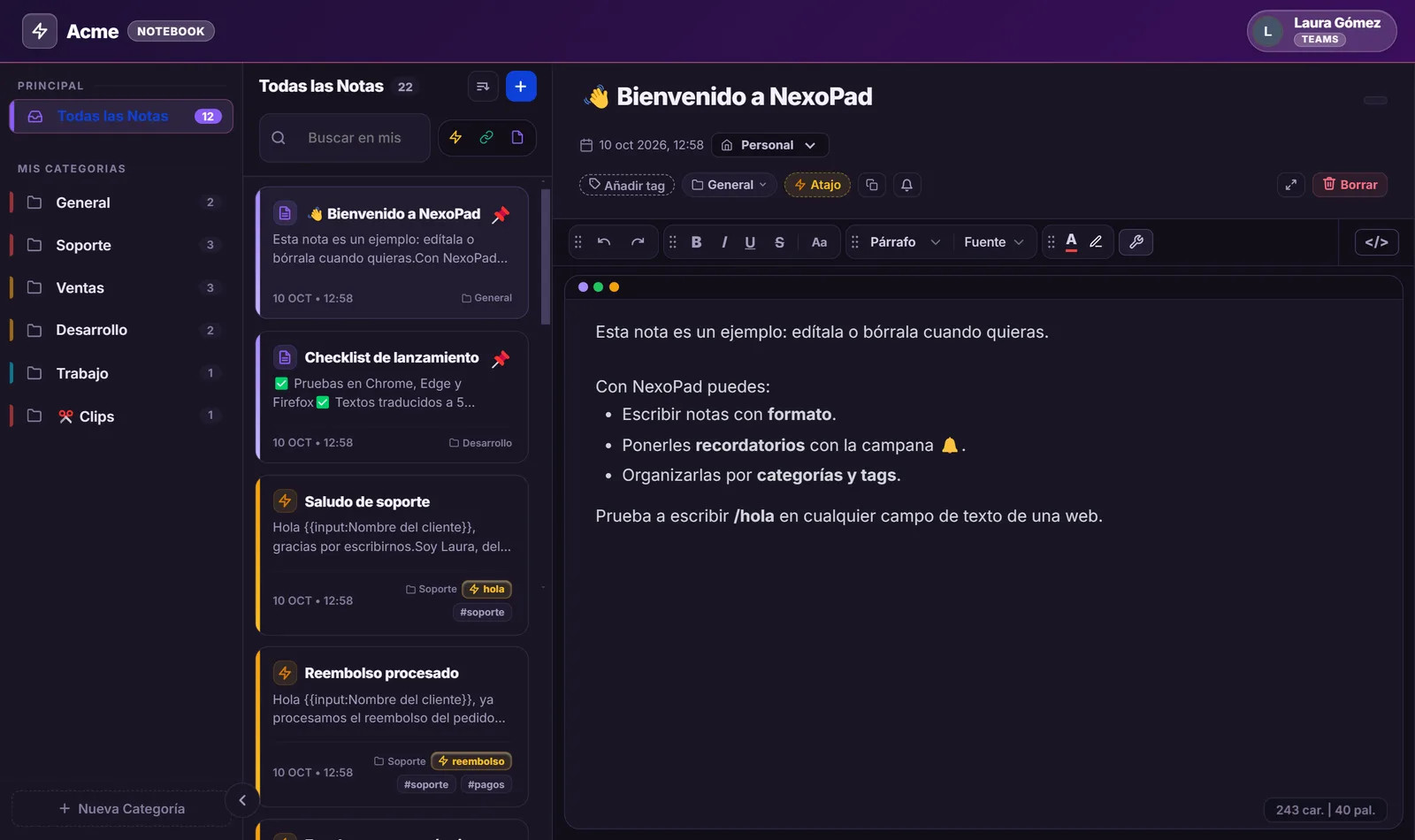
Task: Click the copy note icon
Action: 872,185
